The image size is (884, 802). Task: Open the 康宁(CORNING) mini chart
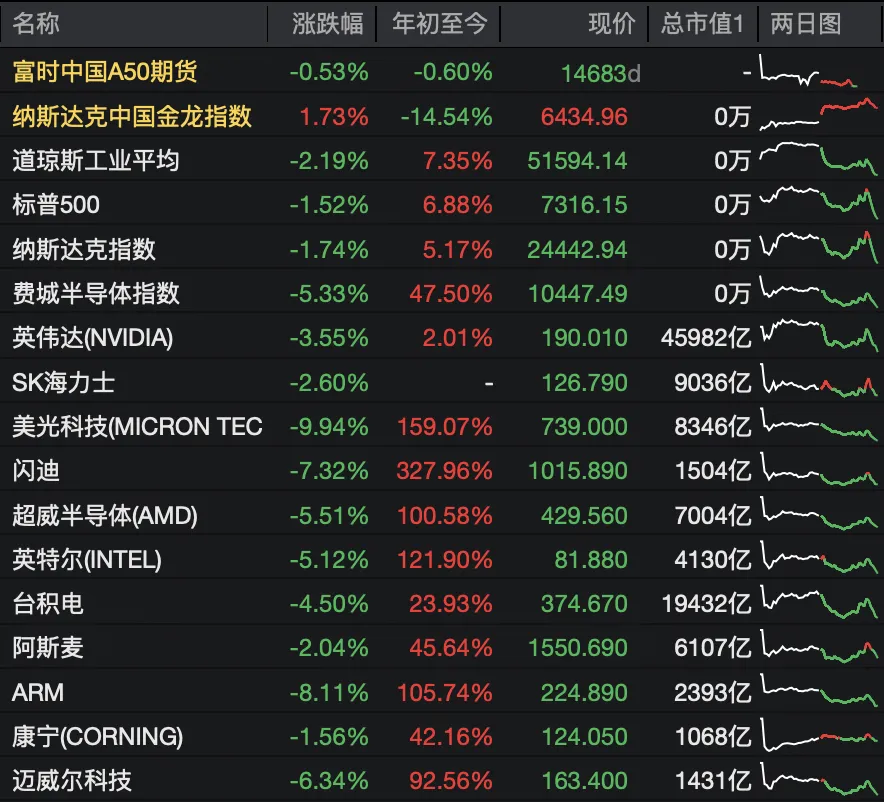click(x=819, y=734)
